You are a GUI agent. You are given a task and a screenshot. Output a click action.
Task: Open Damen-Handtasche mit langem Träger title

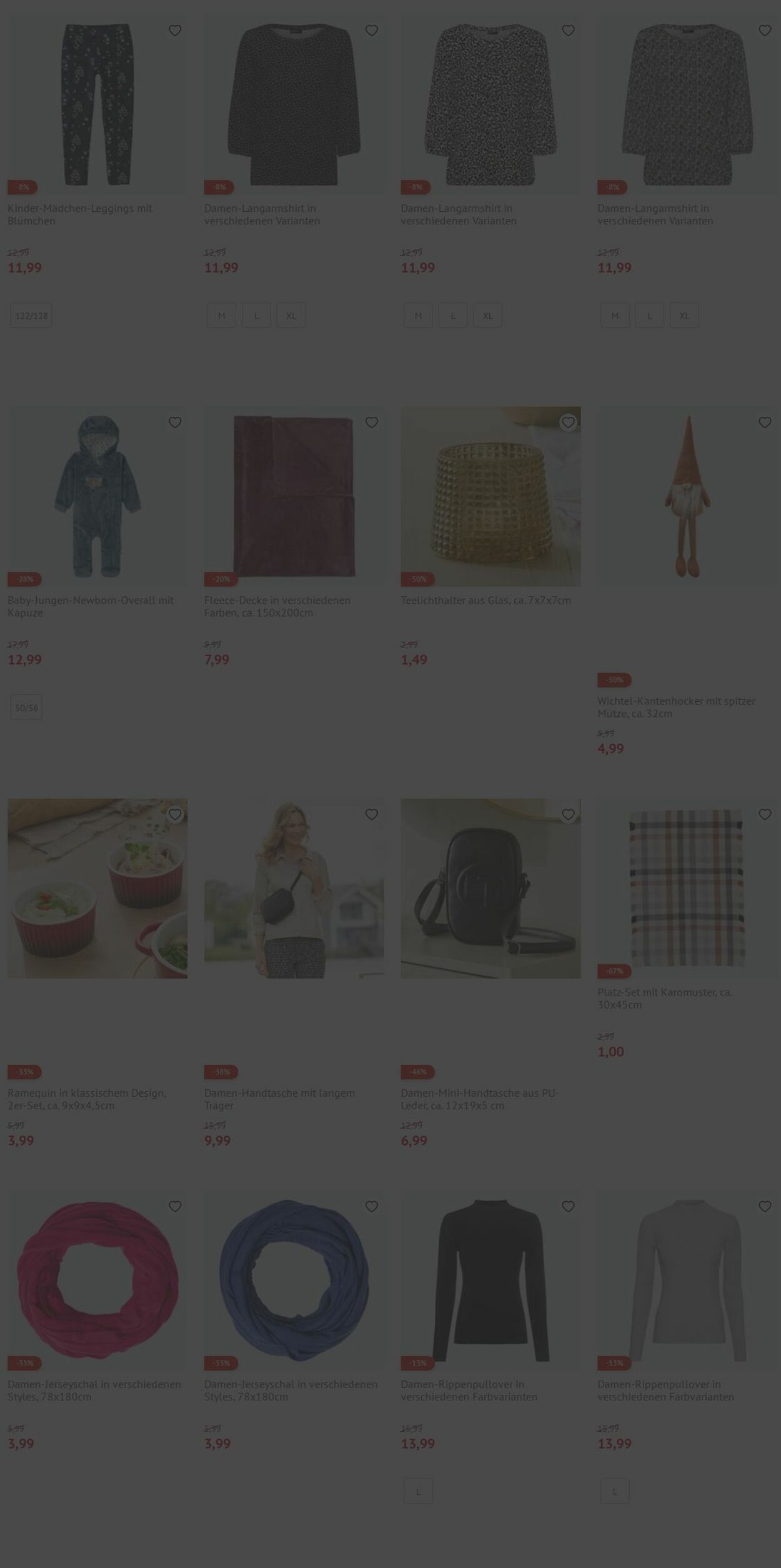(x=279, y=1099)
